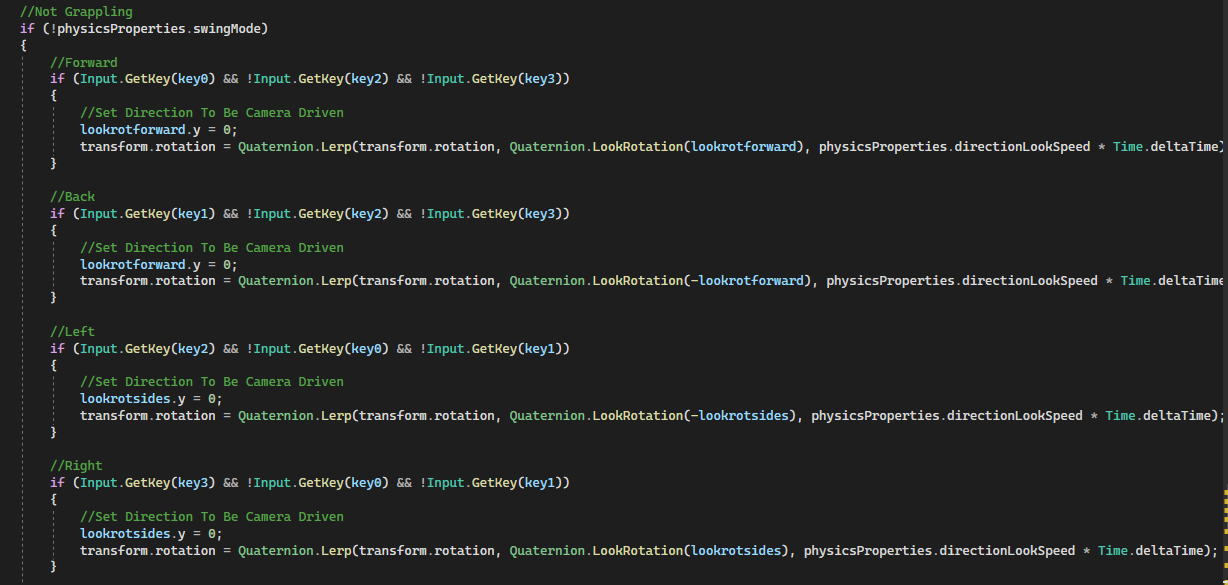Click "directionLookSpeed" in the Back block Lerp call
The height and width of the screenshot is (585, 1228).
(1029, 281)
